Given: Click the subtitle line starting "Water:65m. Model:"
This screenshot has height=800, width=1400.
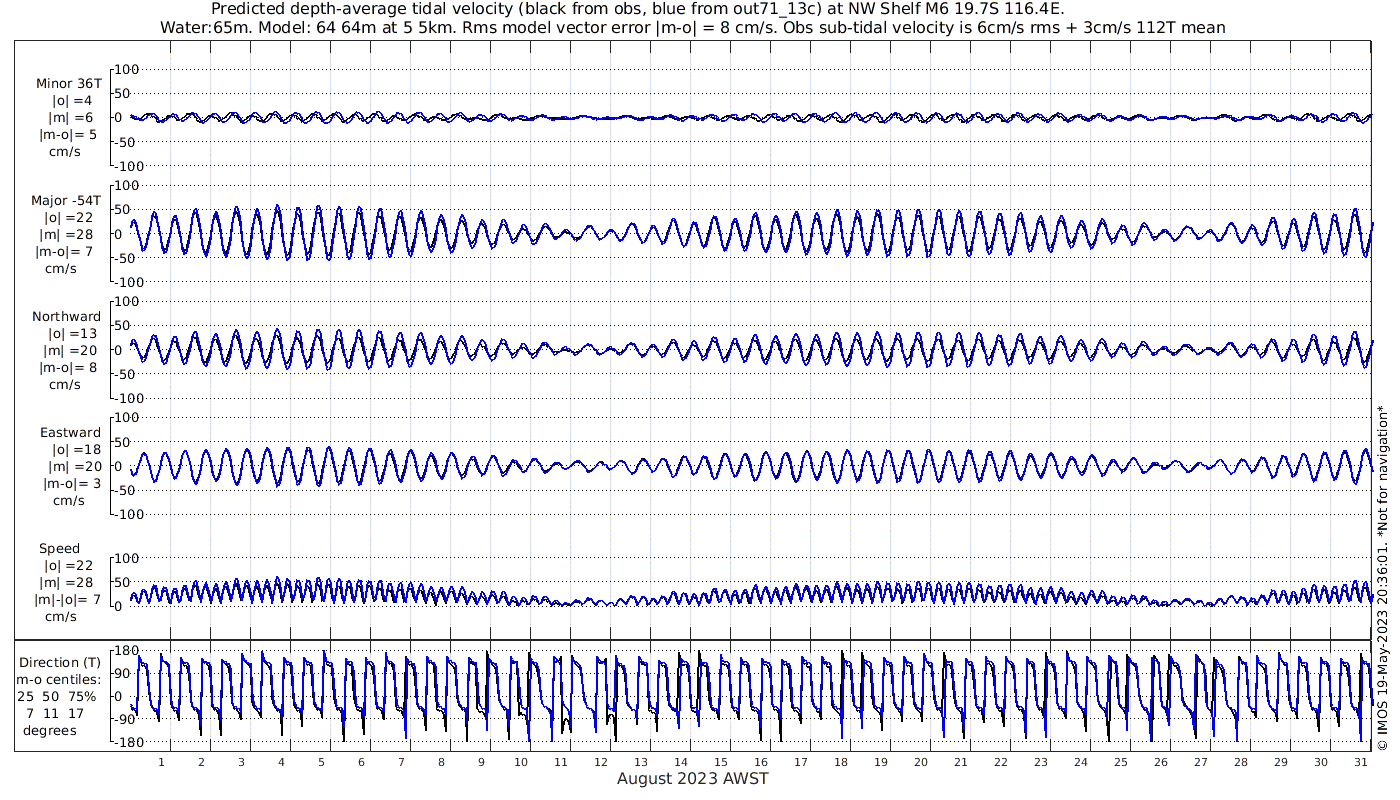Looking at the screenshot, I should point(693,28).
